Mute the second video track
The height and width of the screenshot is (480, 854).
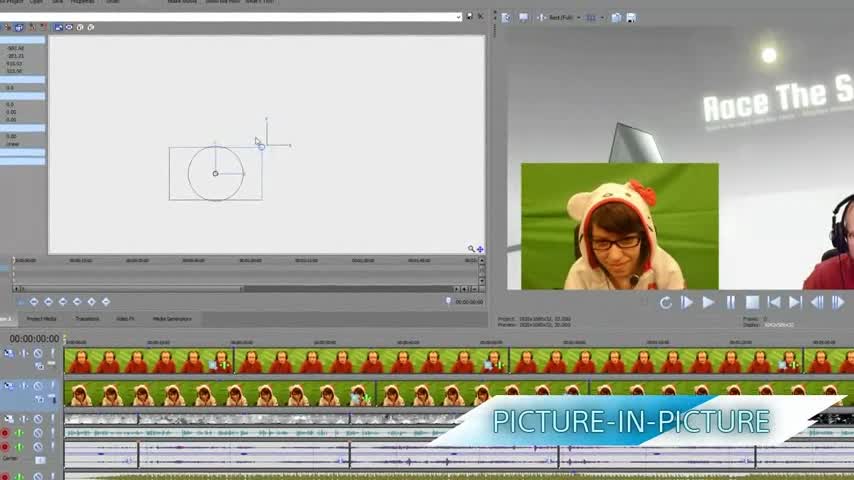pos(38,384)
